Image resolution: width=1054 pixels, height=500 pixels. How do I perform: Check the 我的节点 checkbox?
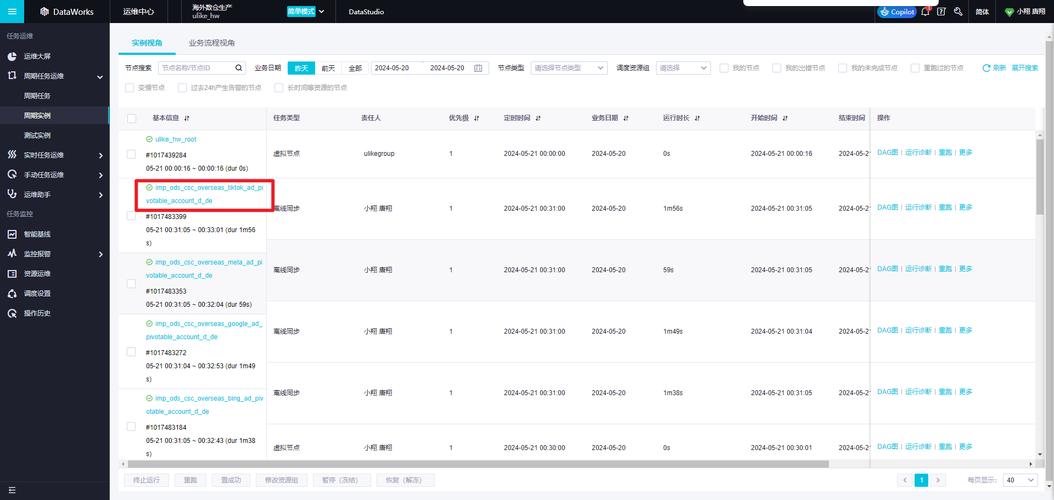(724, 68)
